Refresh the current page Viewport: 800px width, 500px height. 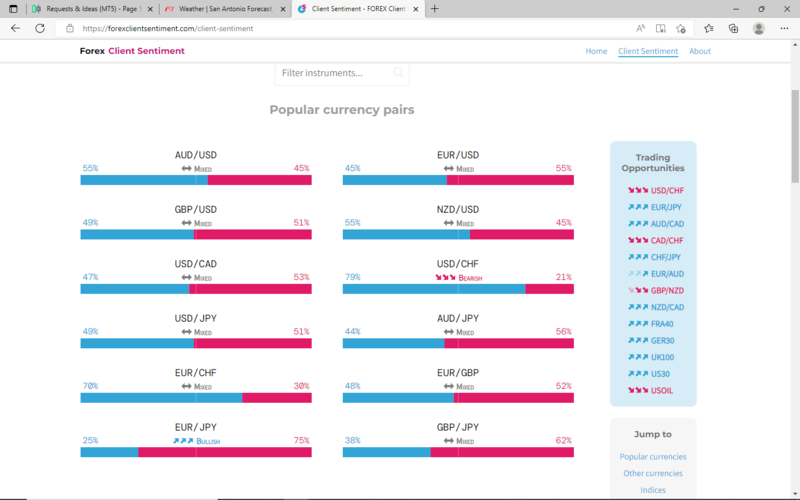[x=40, y=28]
